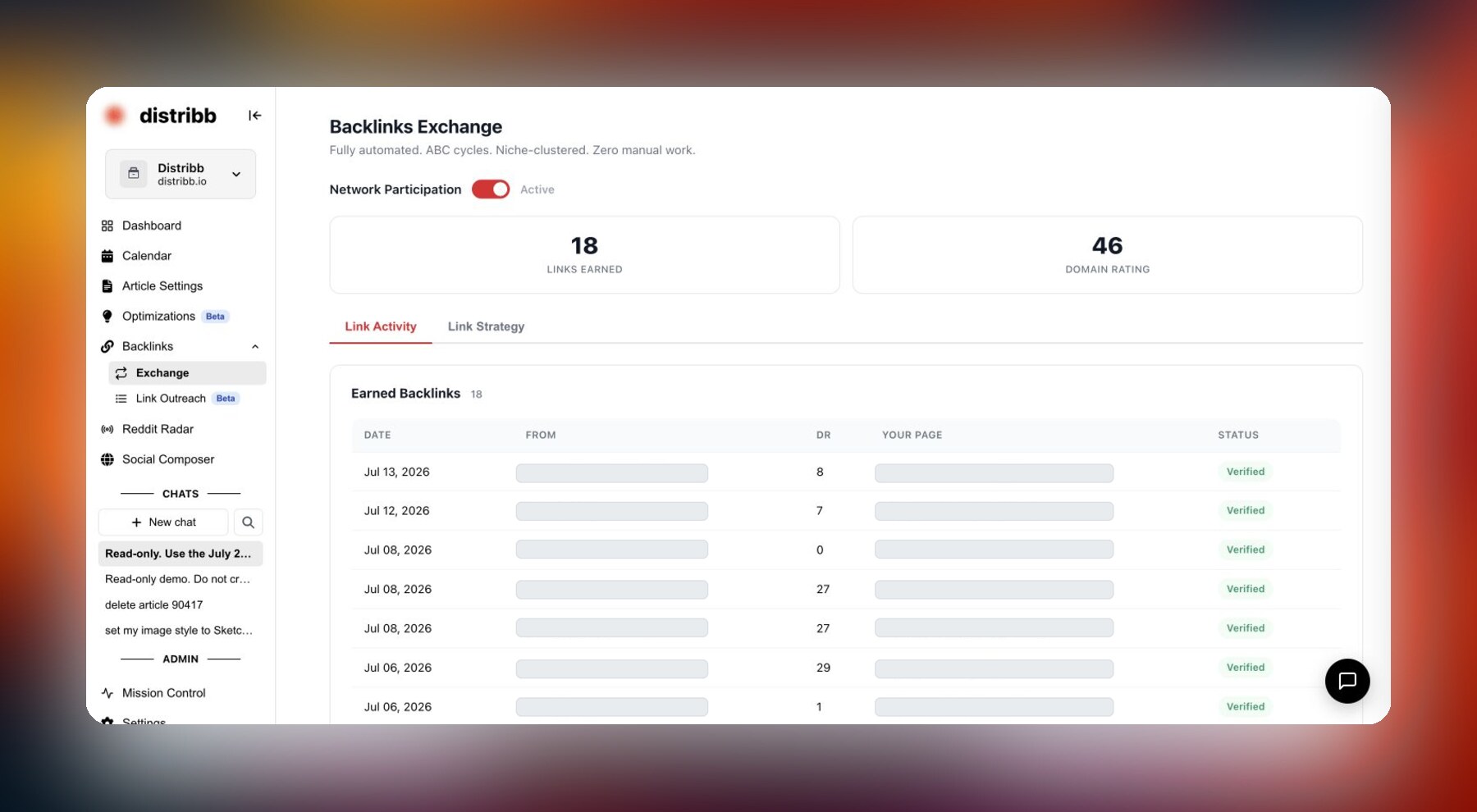Open Article Settings

click(x=162, y=286)
